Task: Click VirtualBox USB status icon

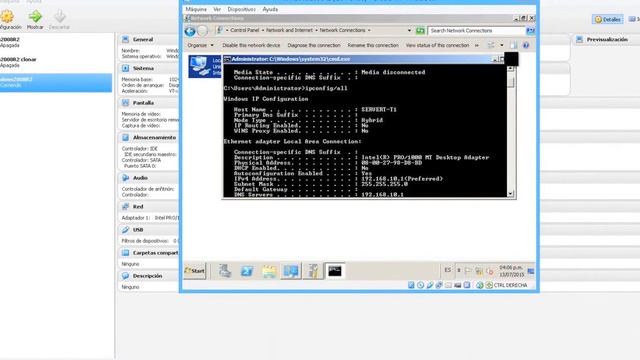Action: 430,285
